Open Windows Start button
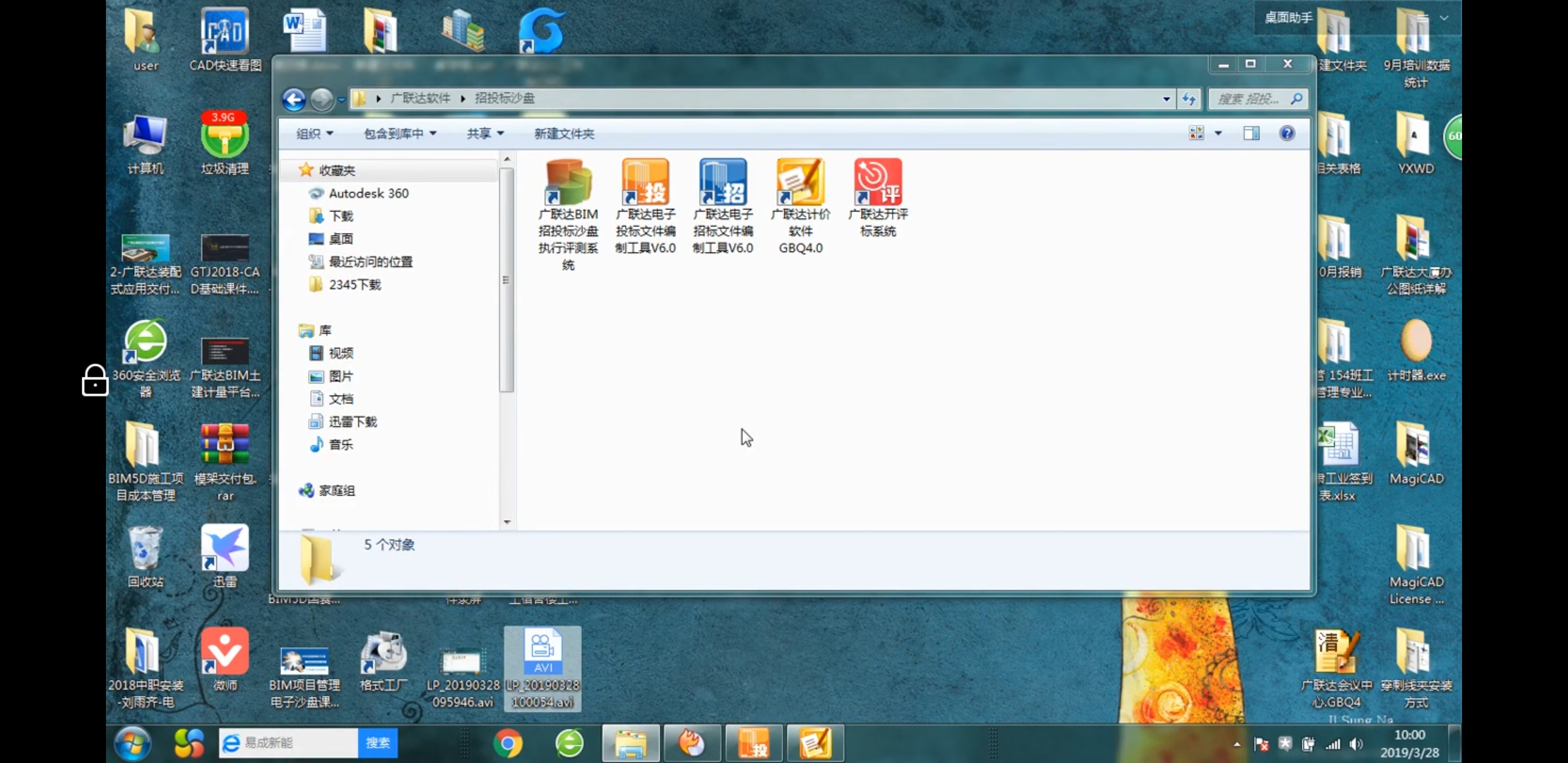1568x763 pixels. point(133,743)
